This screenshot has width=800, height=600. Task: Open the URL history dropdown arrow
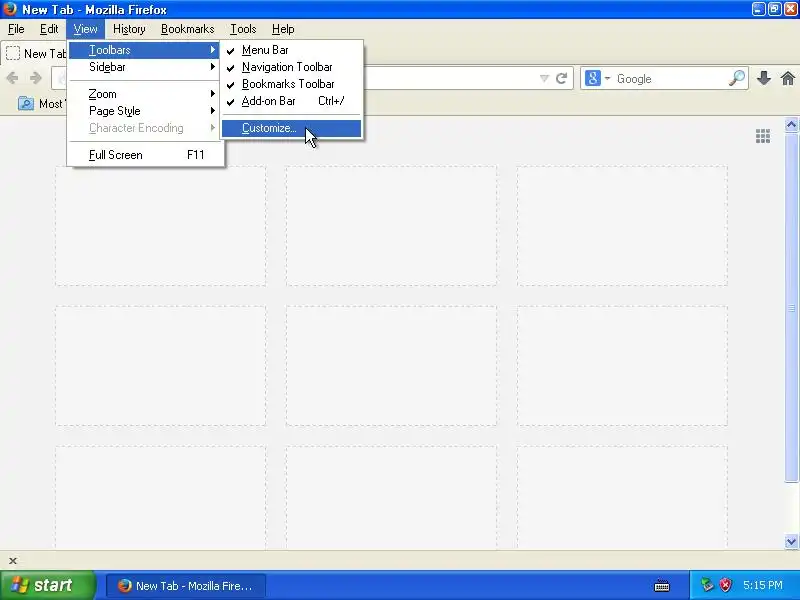[544, 78]
